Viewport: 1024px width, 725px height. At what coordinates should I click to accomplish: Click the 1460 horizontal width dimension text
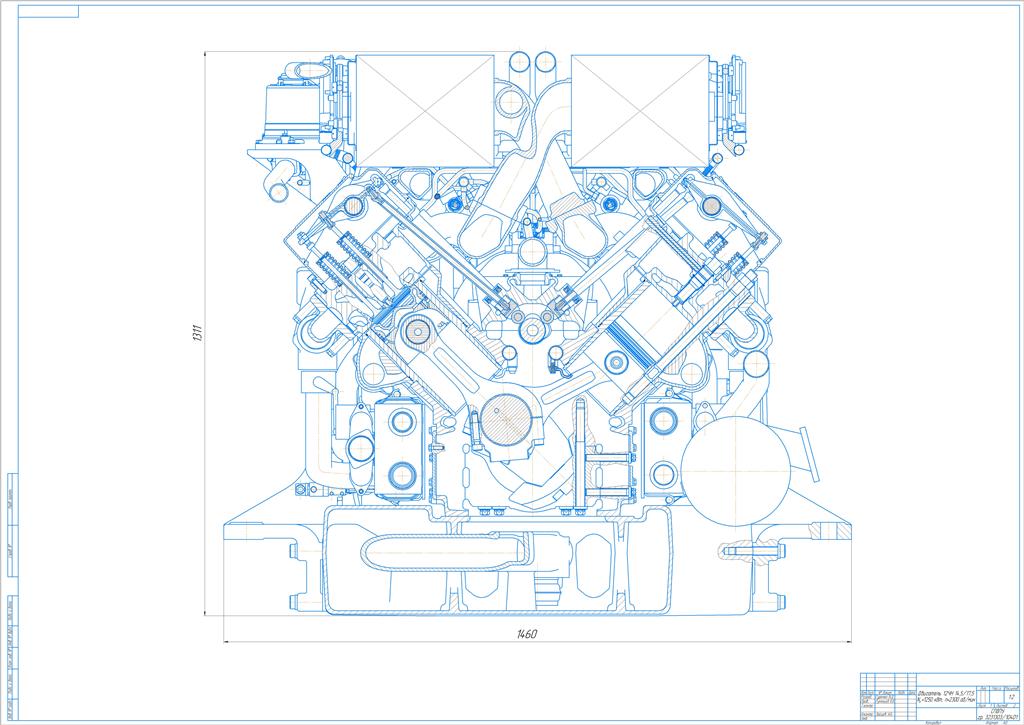pyautogui.click(x=527, y=635)
